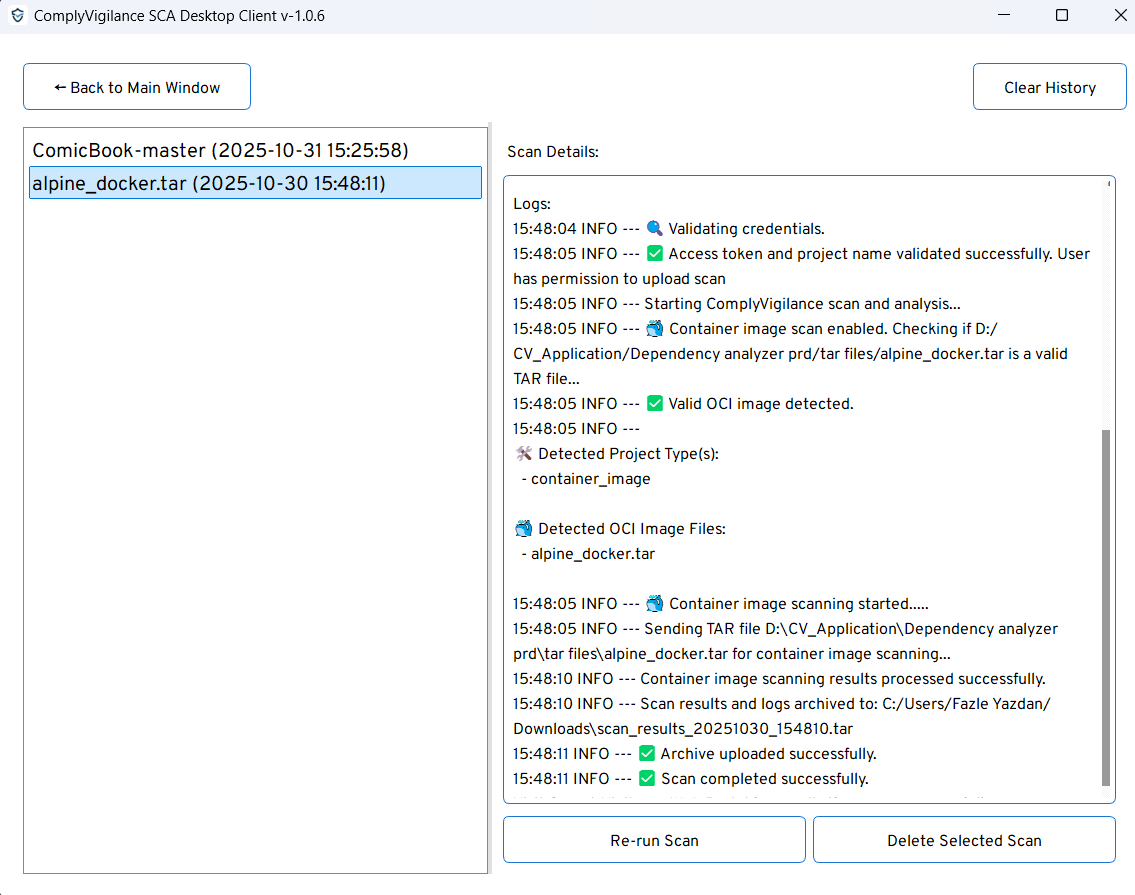Click the magnifier icon beside Validating credentials

tap(655, 229)
